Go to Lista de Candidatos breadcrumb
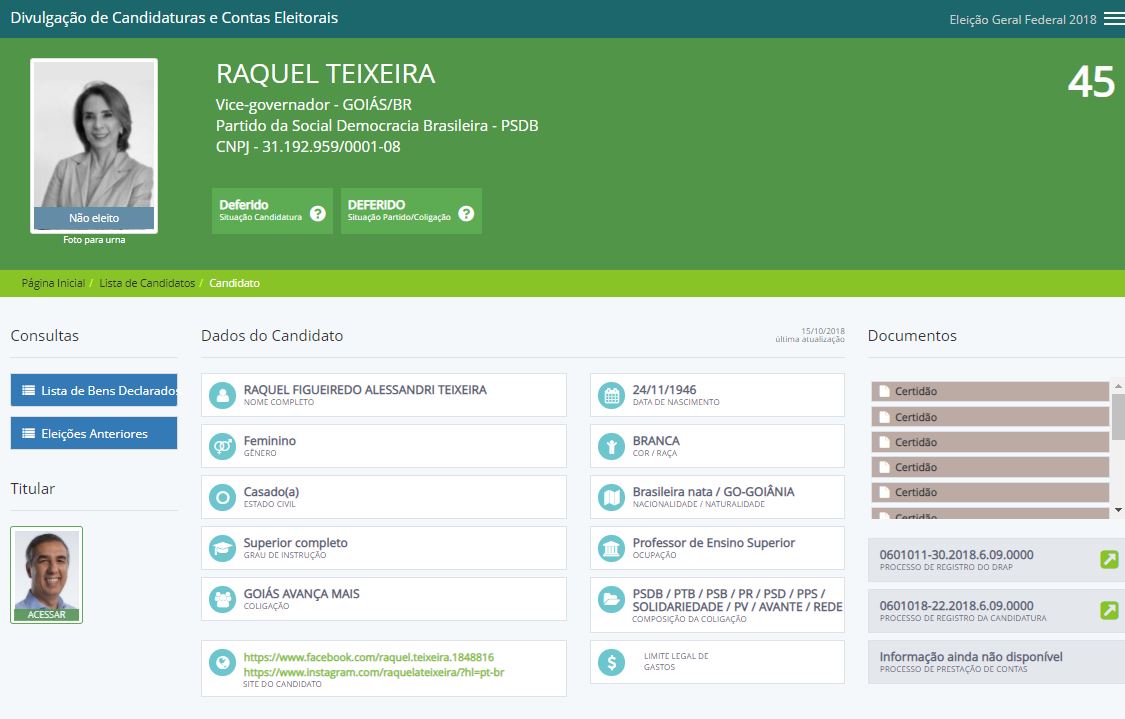The height and width of the screenshot is (719, 1125). tap(147, 283)
